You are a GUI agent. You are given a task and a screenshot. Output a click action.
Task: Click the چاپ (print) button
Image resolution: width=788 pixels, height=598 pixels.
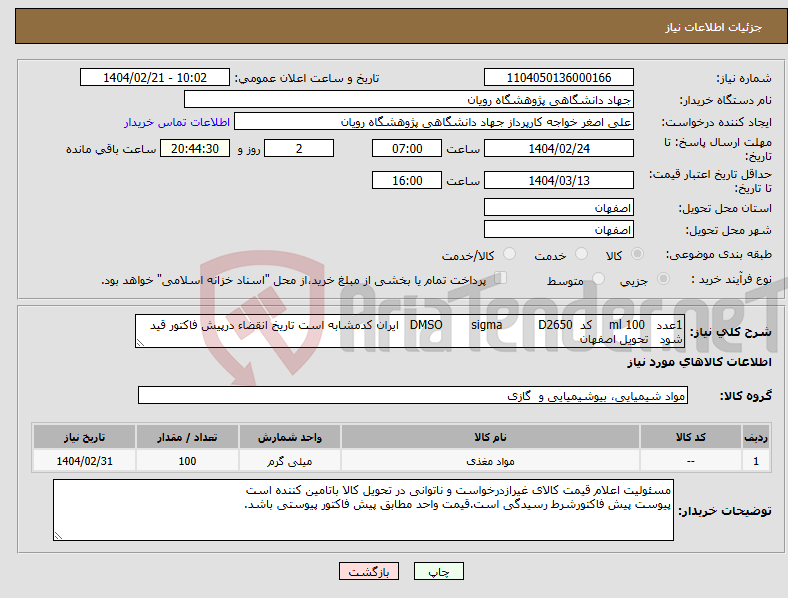point(439,571)
